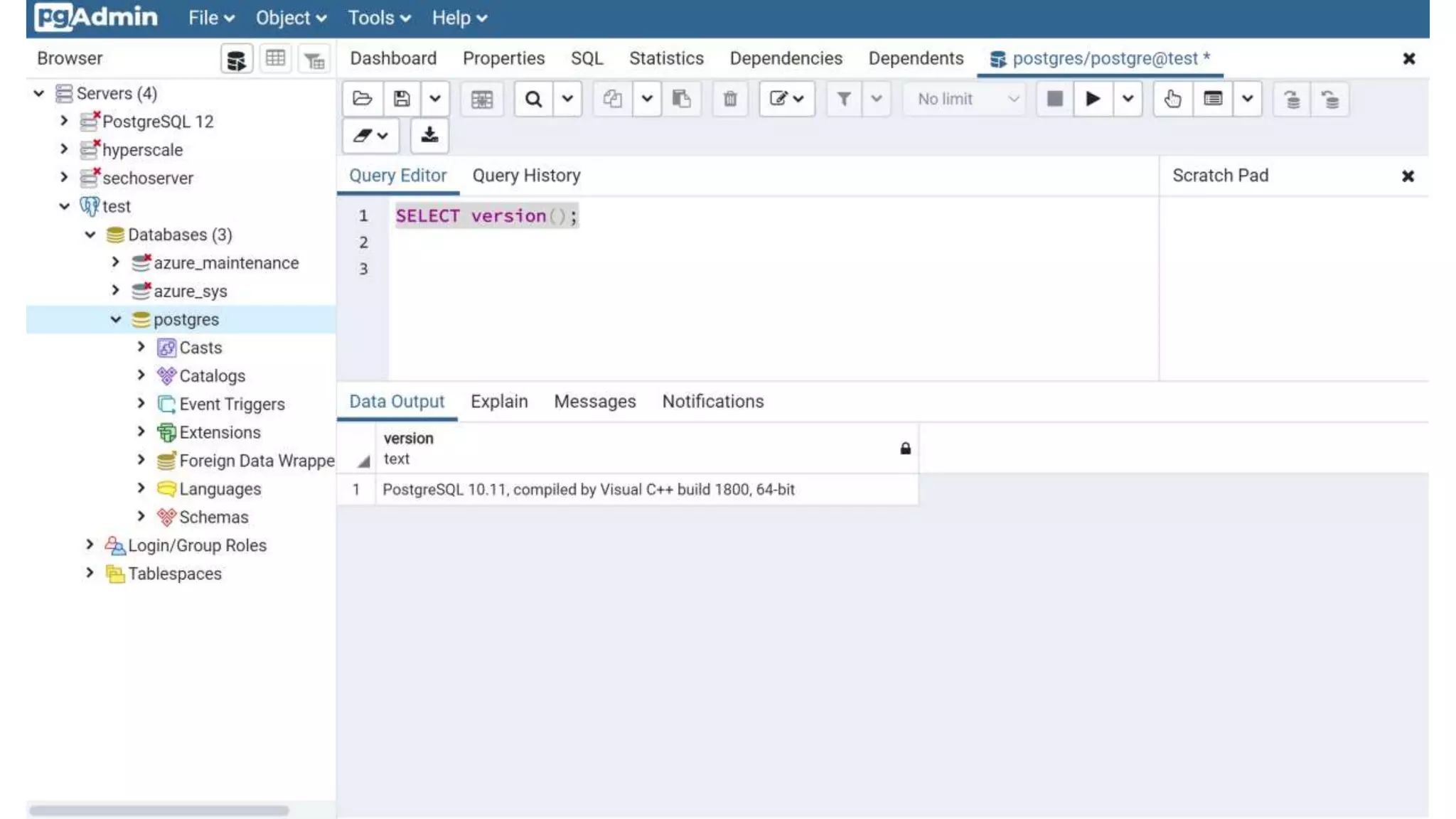
Task: Switch to the Properties tab
Action: [503, 58]
